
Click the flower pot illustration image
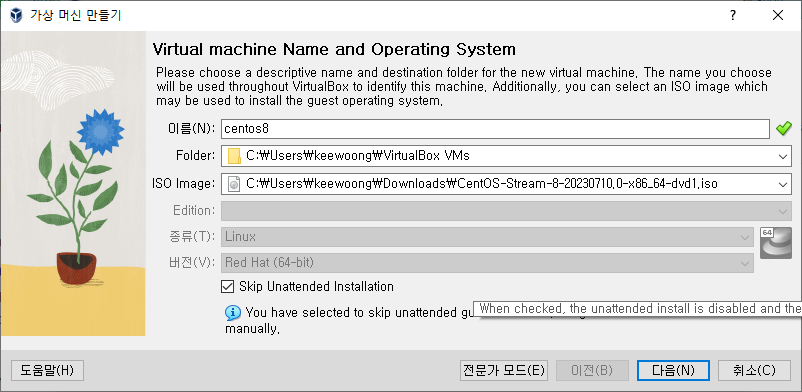coord(73,183)
